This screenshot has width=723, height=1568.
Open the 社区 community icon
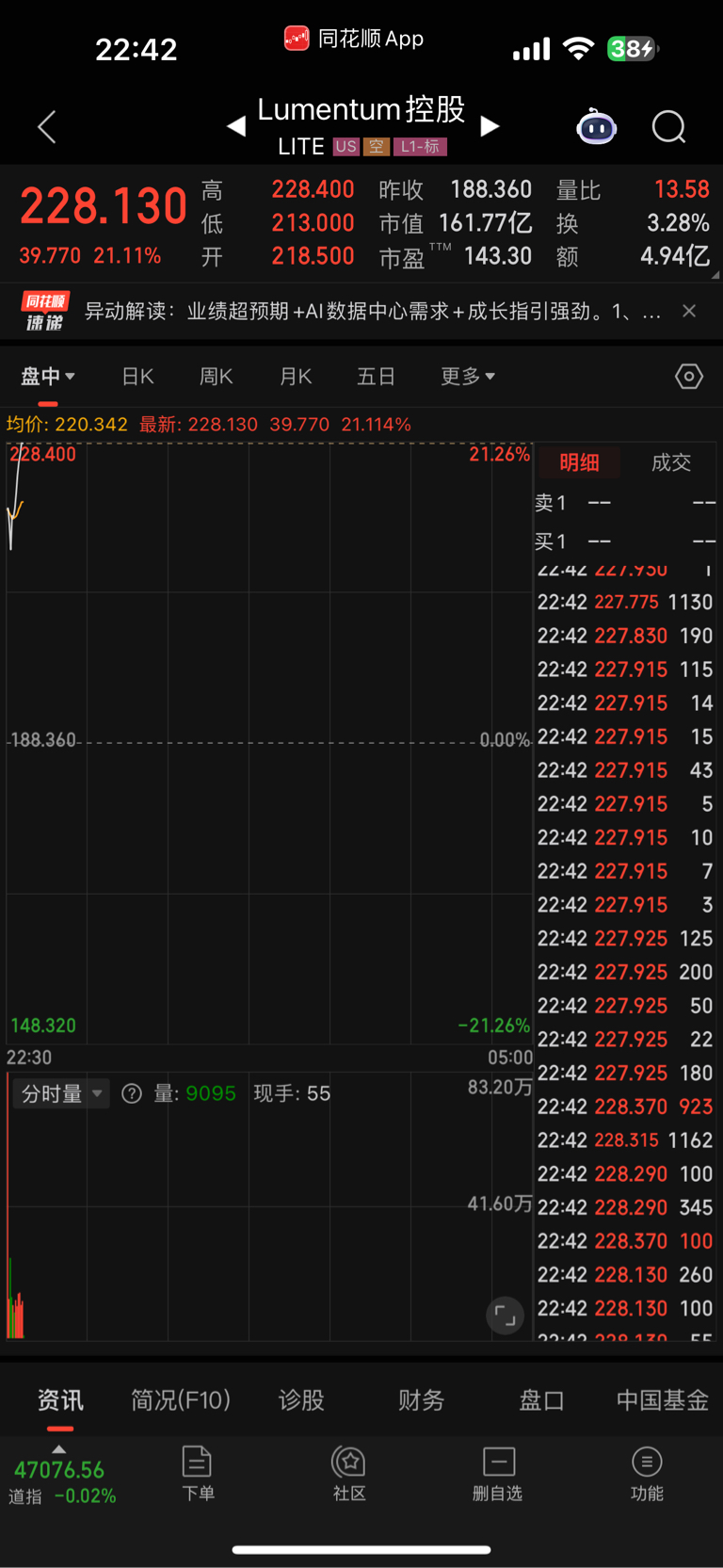(349, 1474)
